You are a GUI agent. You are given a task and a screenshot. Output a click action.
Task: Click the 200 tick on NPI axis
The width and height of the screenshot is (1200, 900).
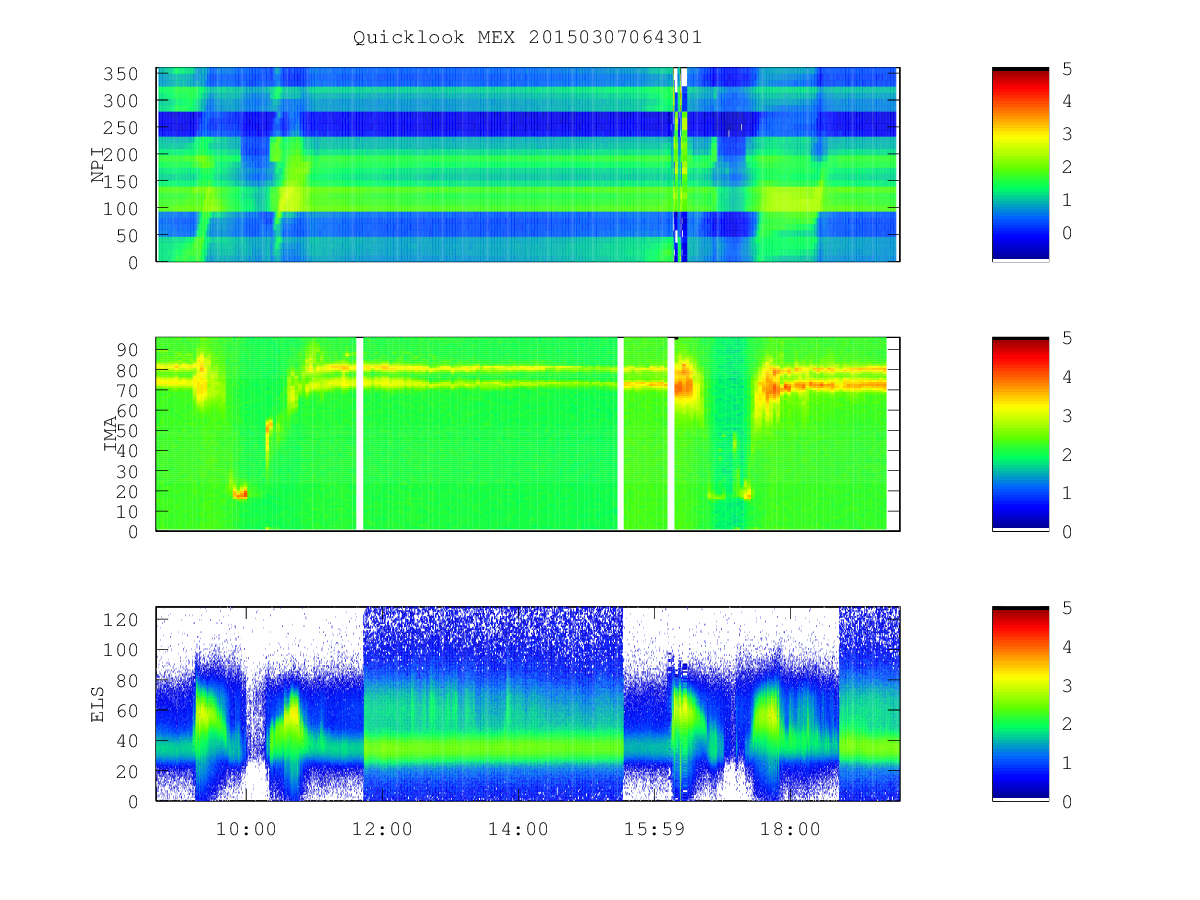(x=123, y=155)
